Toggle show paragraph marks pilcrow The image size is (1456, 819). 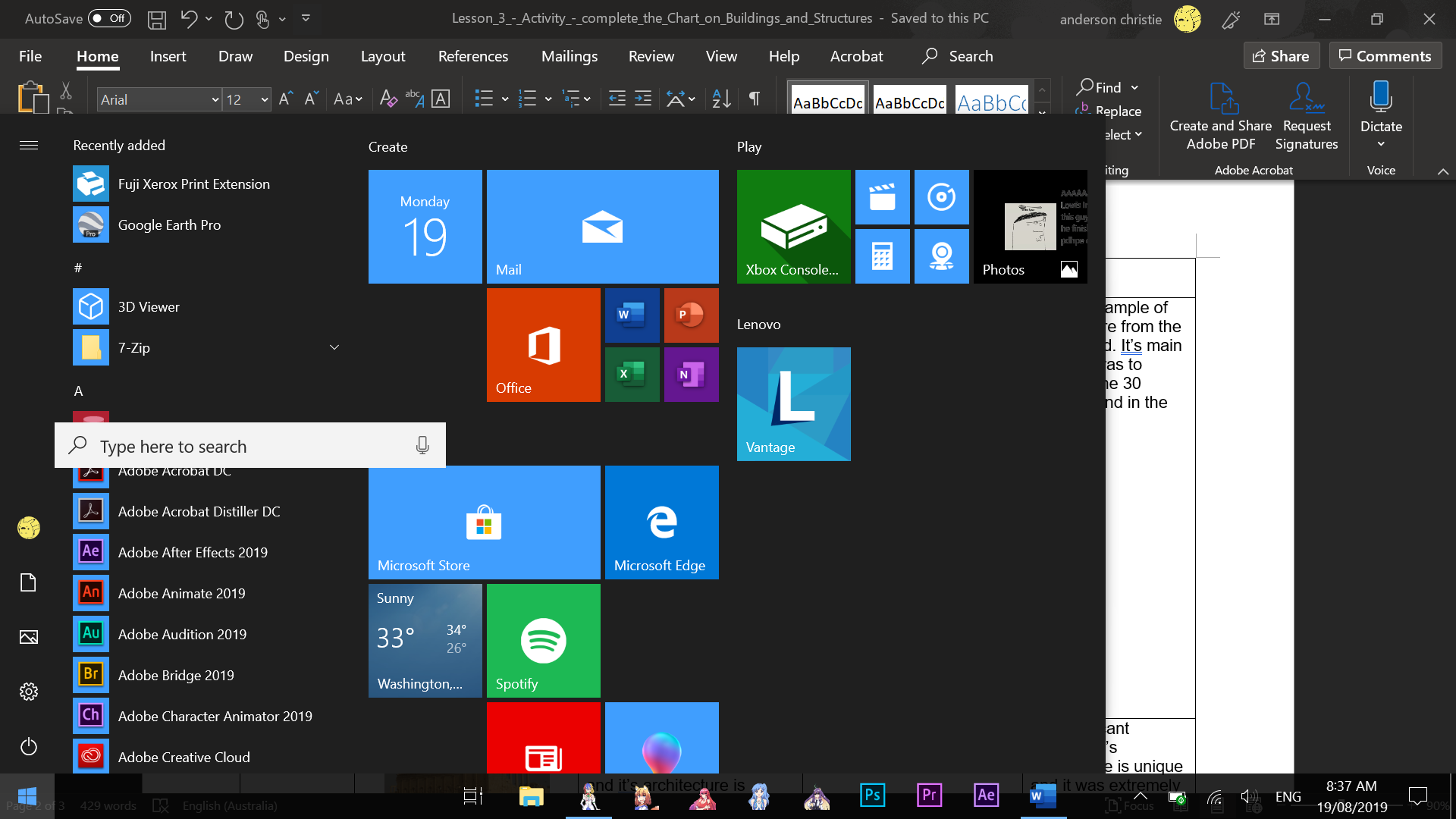click(x=754, y=98)
